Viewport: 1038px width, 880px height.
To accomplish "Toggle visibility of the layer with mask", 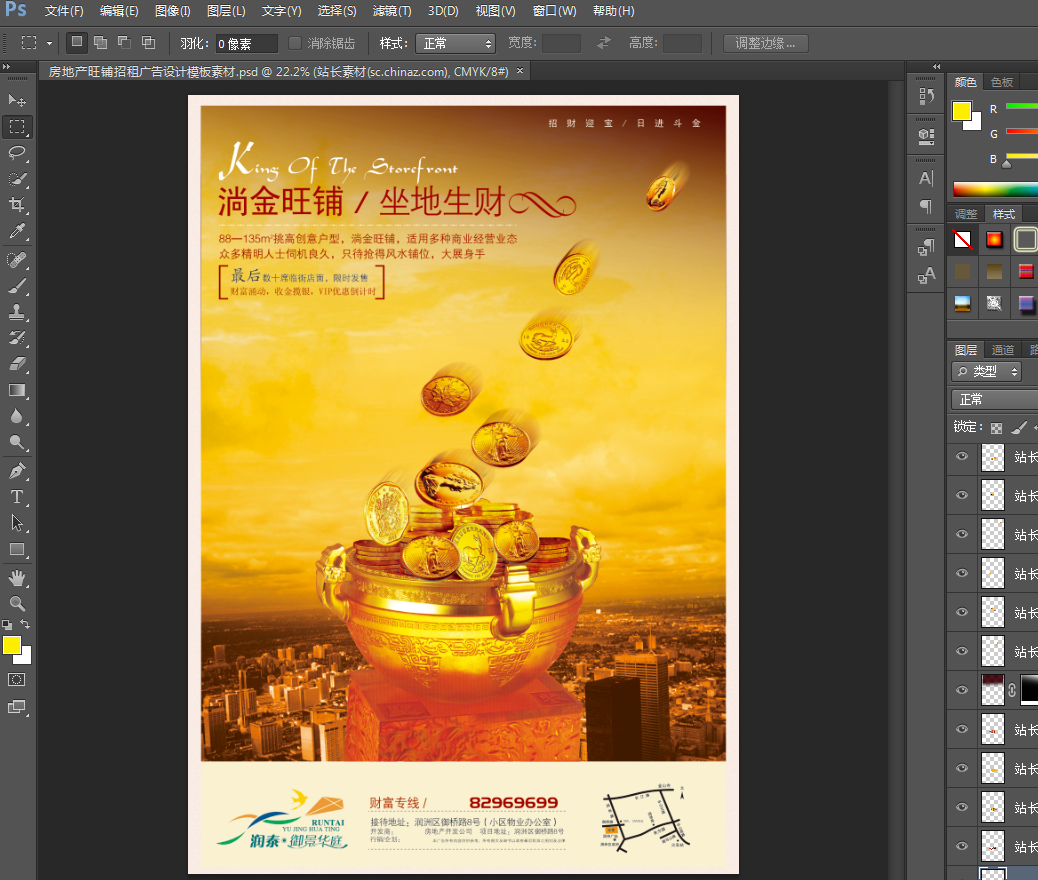I will click(x=962, y=690).
